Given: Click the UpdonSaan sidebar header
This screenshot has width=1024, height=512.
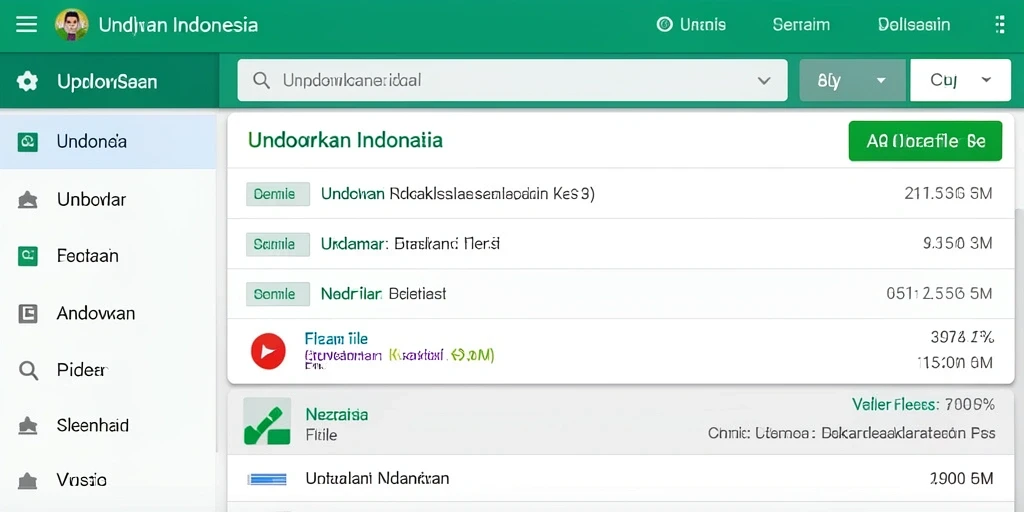Looking at the screenshot, I should (109, 82).
